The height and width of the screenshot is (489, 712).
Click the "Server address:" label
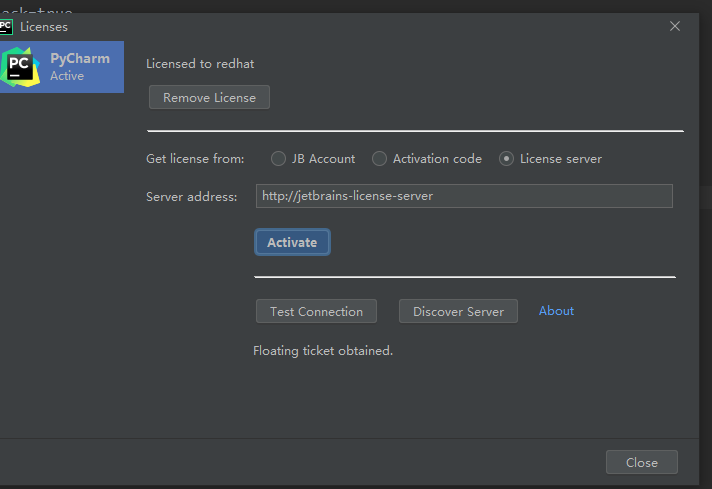coord(192,196)
